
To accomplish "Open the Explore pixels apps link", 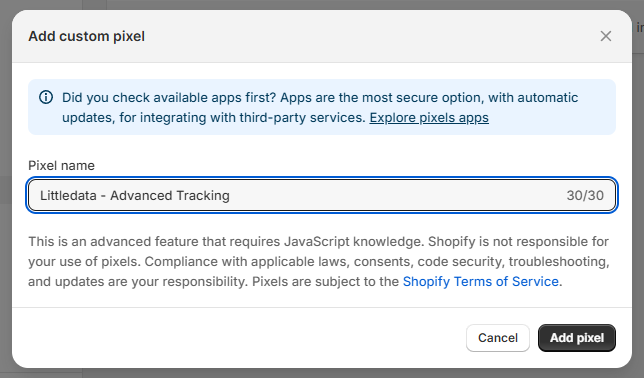I will click(x=429, y=118).
